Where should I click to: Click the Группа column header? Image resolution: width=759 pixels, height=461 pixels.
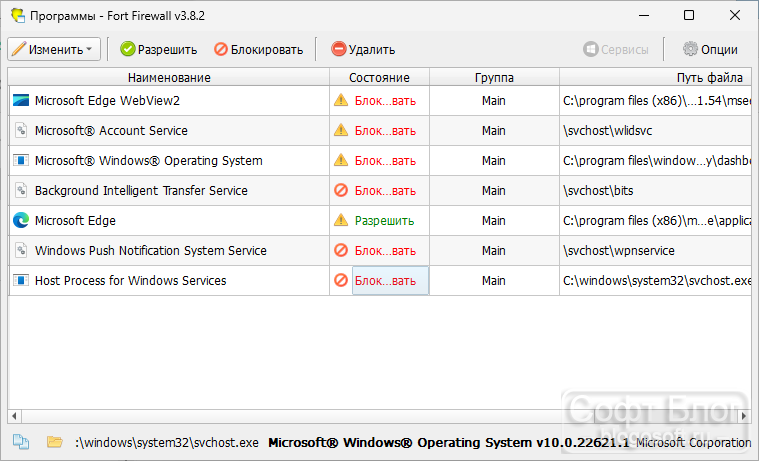click(494, 77)
